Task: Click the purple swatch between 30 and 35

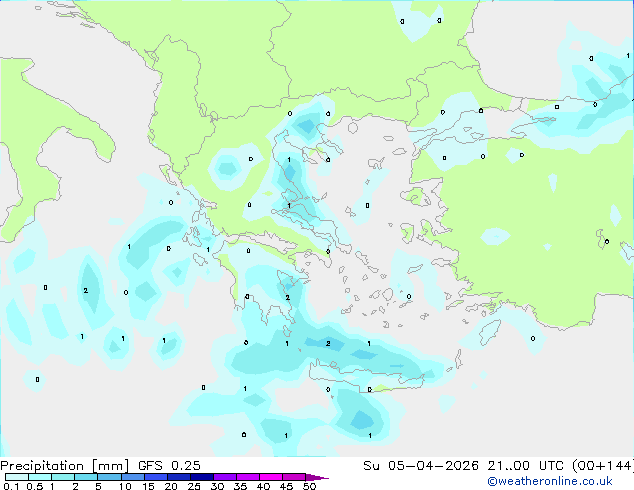Action: click(224, 477)
